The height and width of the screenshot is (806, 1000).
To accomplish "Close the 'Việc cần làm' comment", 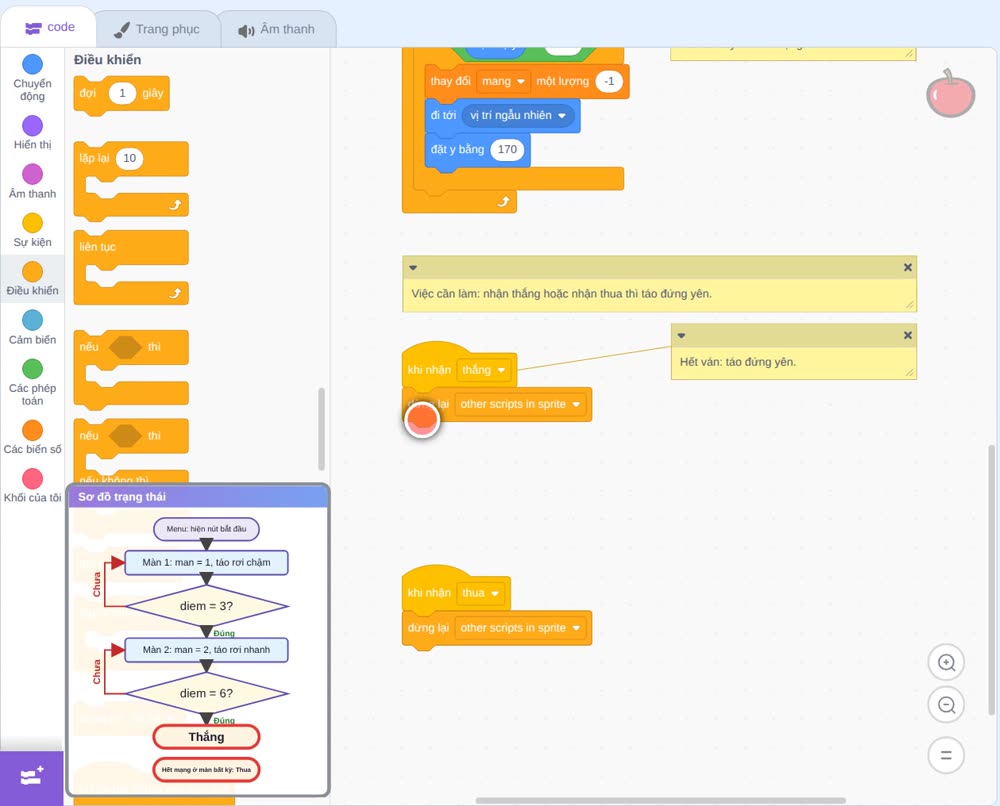I will click(x=908, y=267).
